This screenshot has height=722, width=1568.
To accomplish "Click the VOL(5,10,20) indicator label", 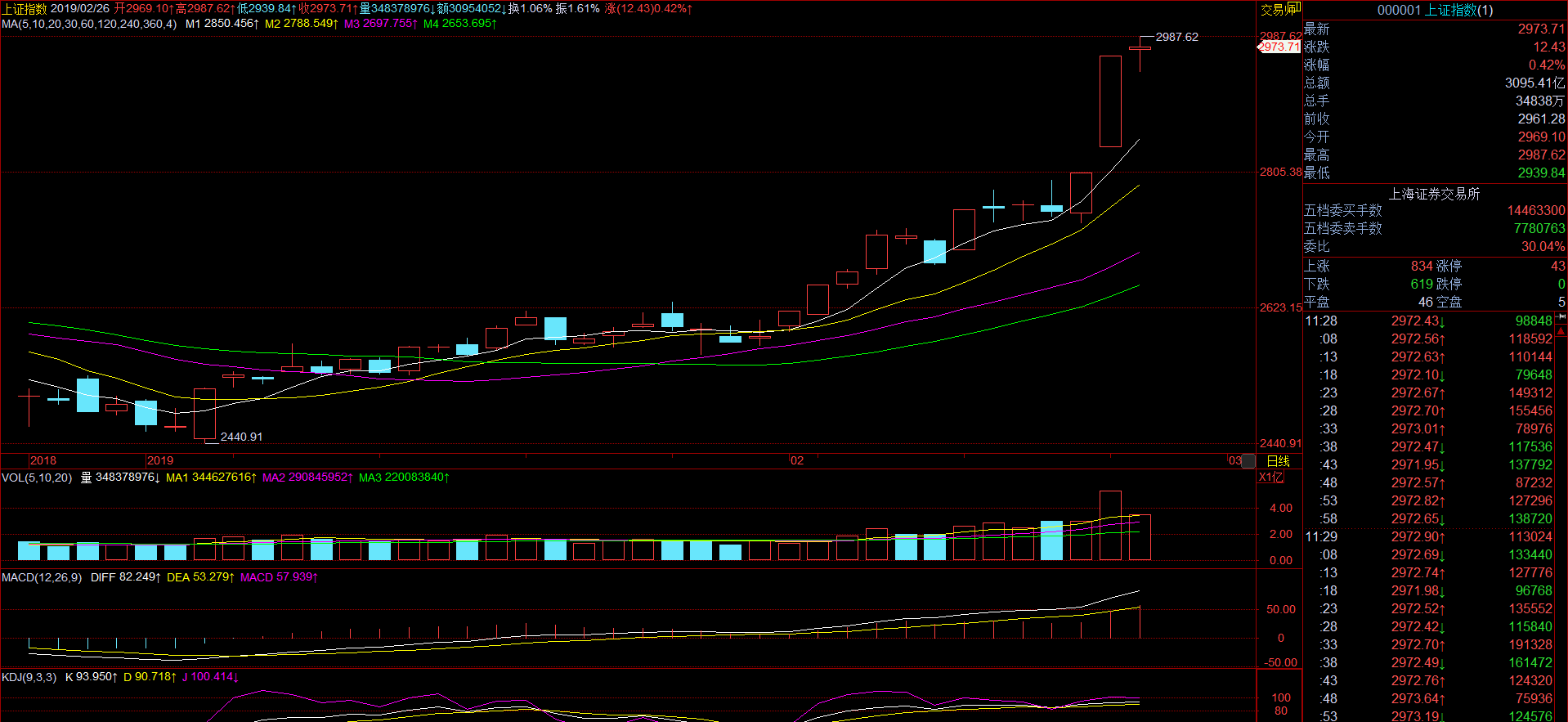I will [37, 478].
